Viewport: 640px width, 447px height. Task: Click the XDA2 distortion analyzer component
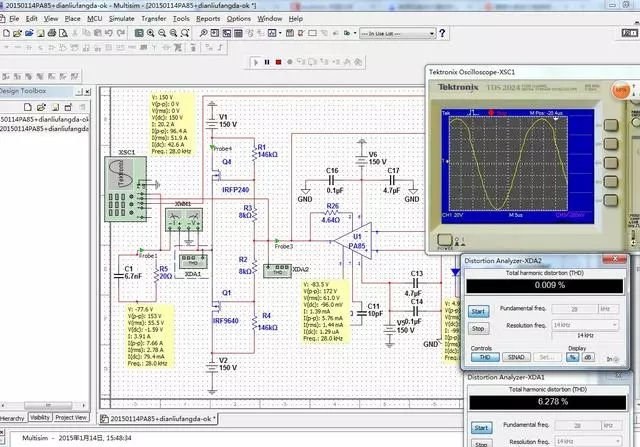[275, 269]
